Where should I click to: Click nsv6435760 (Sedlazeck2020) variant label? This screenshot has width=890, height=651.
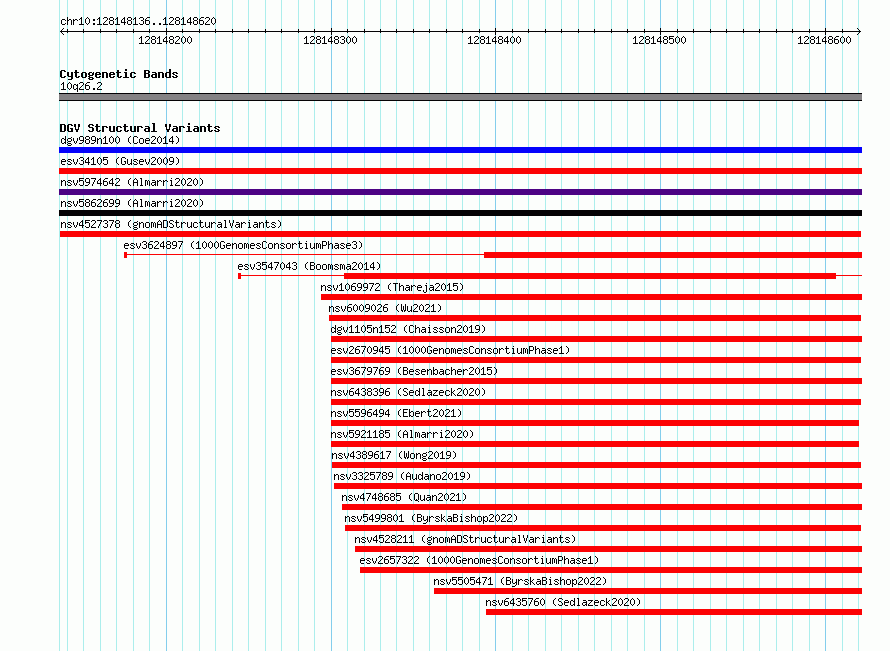[x=563, y=602]
